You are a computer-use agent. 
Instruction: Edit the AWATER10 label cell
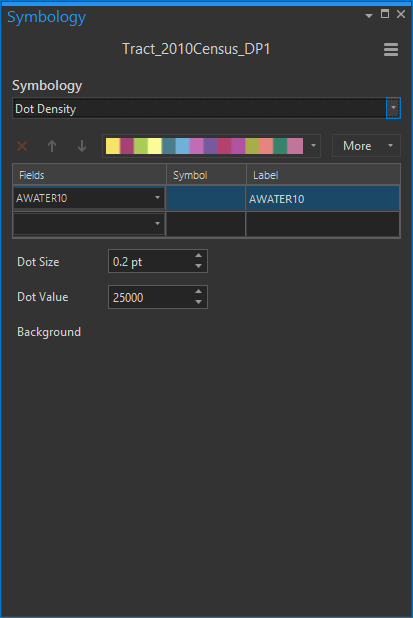(323, 198)
